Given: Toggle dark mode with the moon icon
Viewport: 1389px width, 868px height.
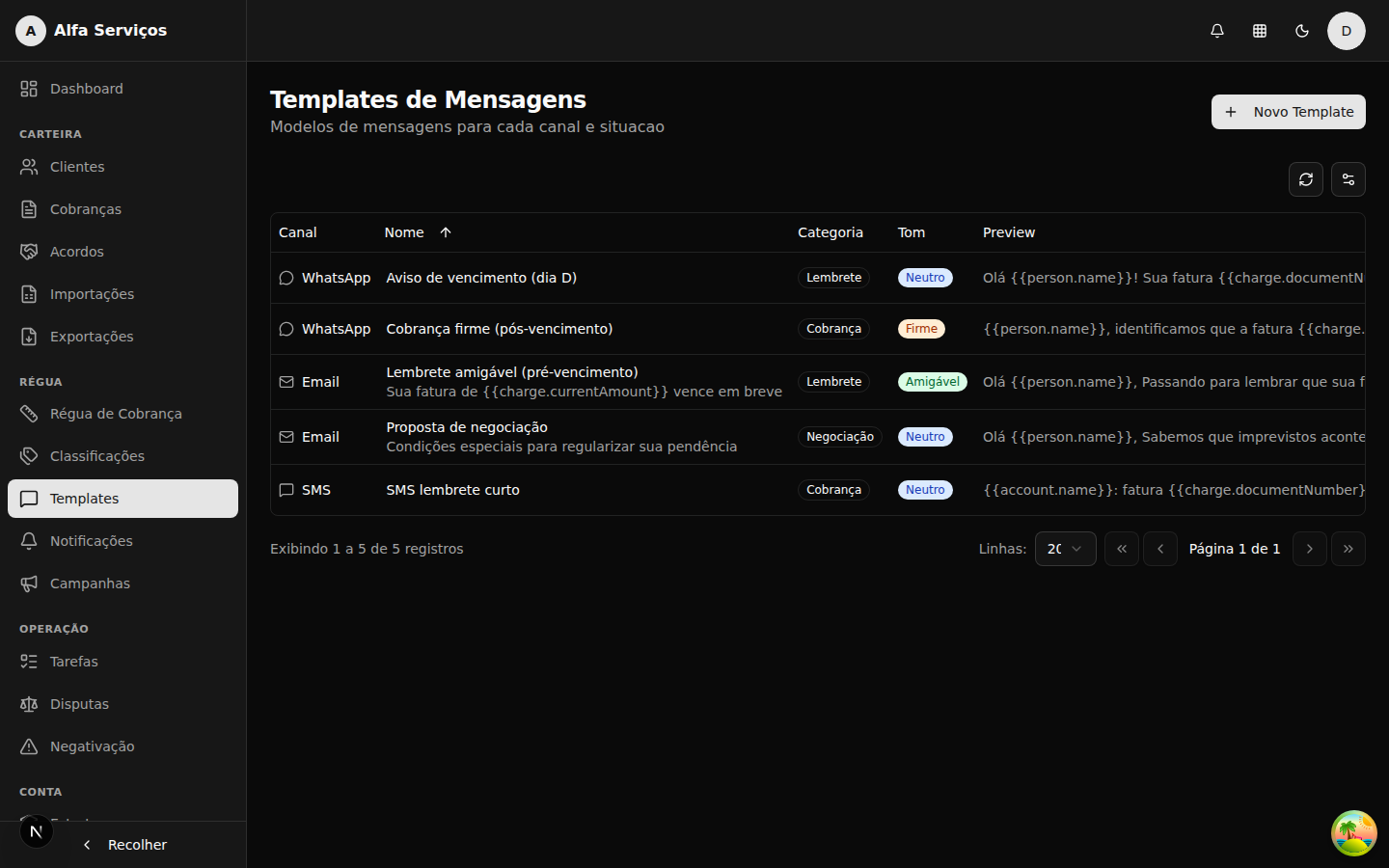Looking at the screenshot, I should [1302, 31].
